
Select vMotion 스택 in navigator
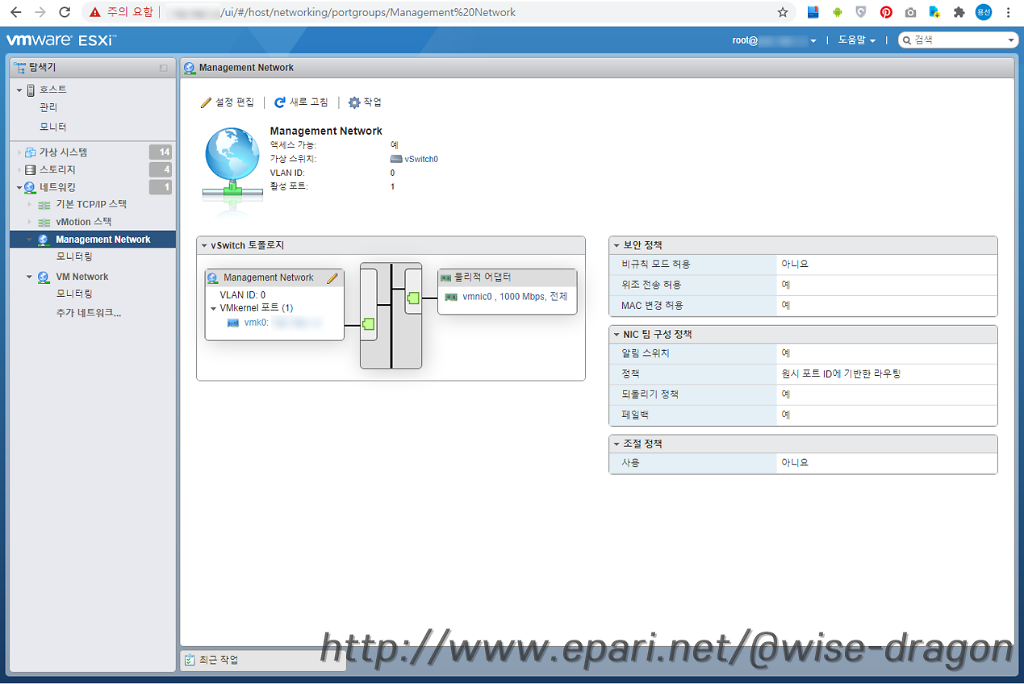pos(84,222)
